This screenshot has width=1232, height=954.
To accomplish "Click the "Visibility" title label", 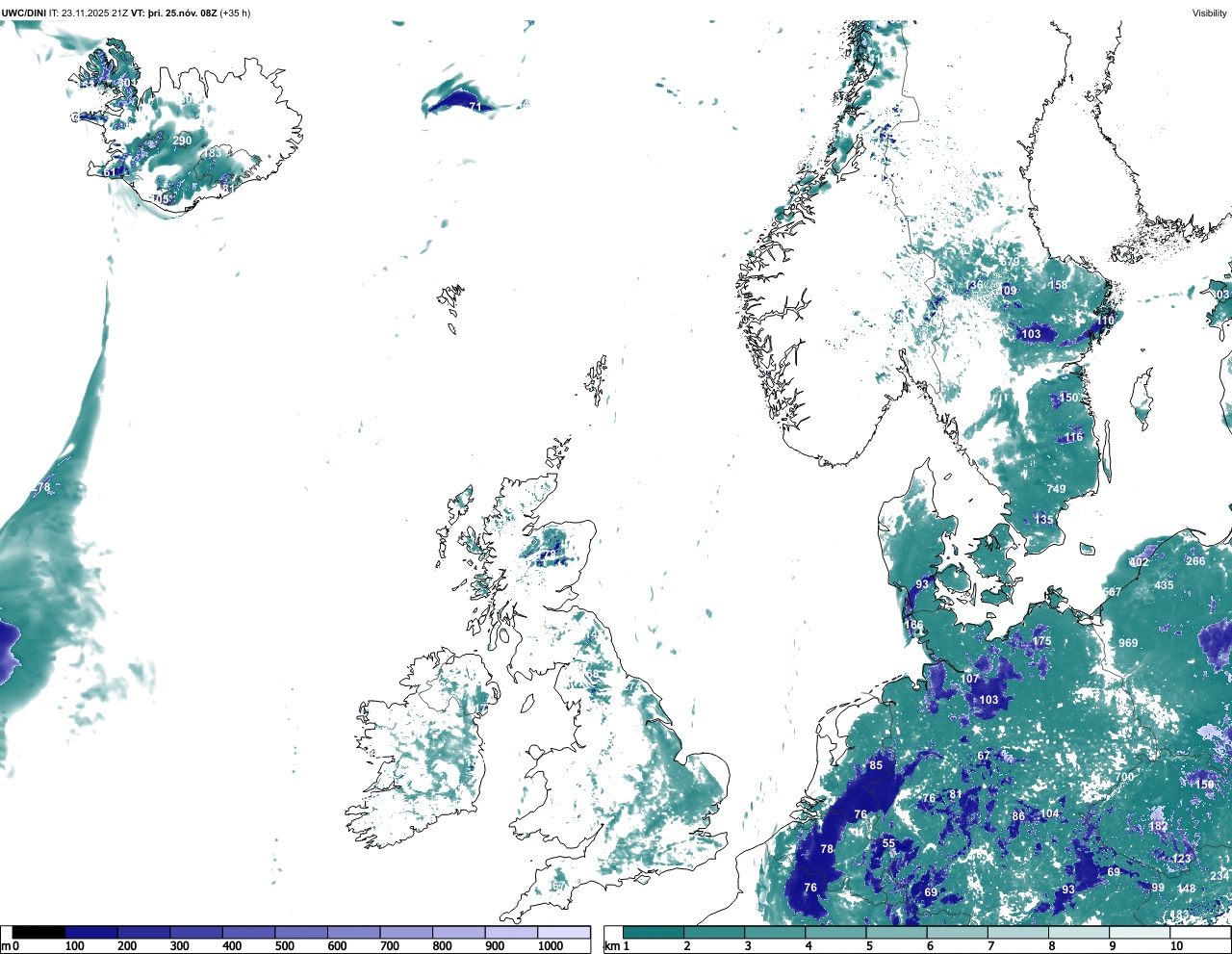I will click(x=1210, y=13).
